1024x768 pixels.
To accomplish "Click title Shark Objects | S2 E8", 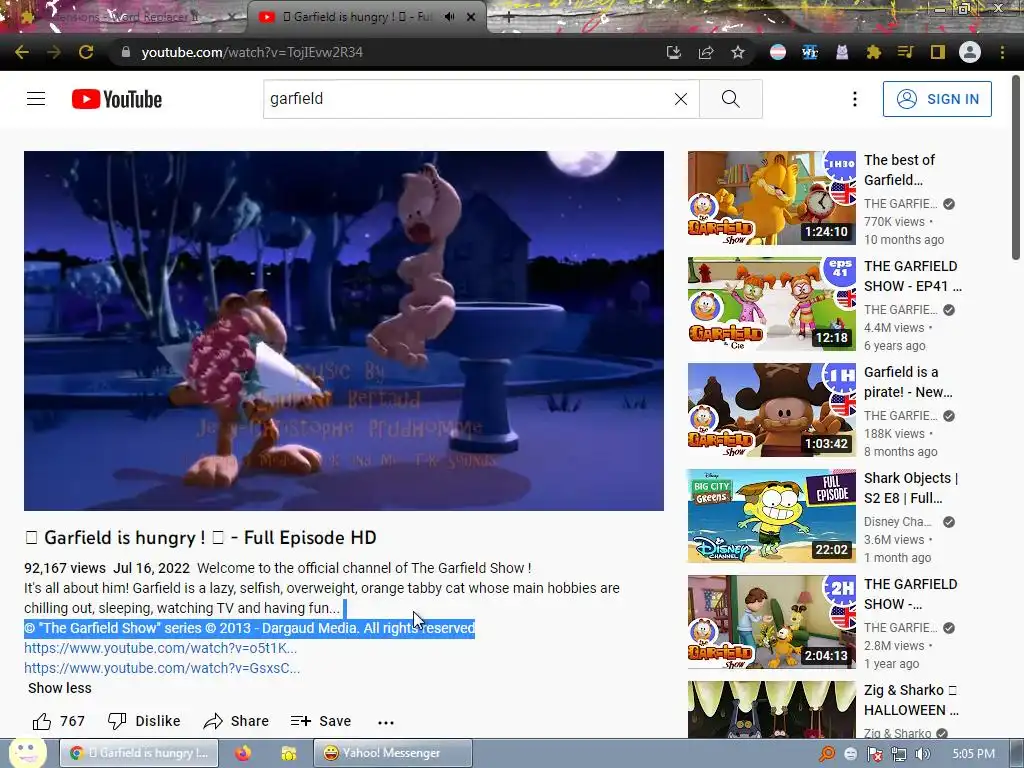I will [911, 488].
